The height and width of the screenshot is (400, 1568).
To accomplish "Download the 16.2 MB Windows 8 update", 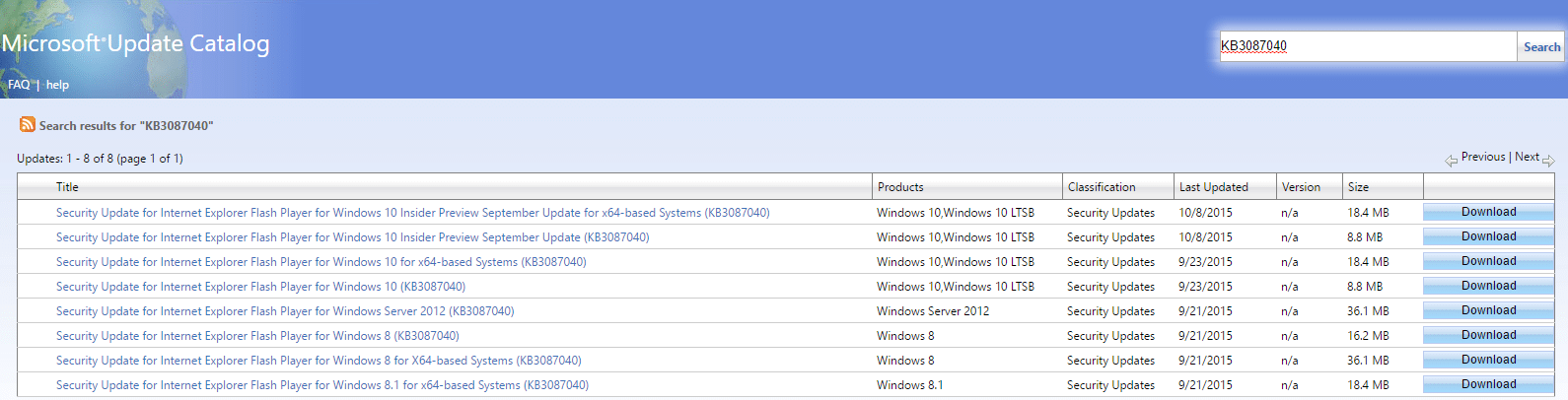I will pyautogui.click(x=1488, y=335).
